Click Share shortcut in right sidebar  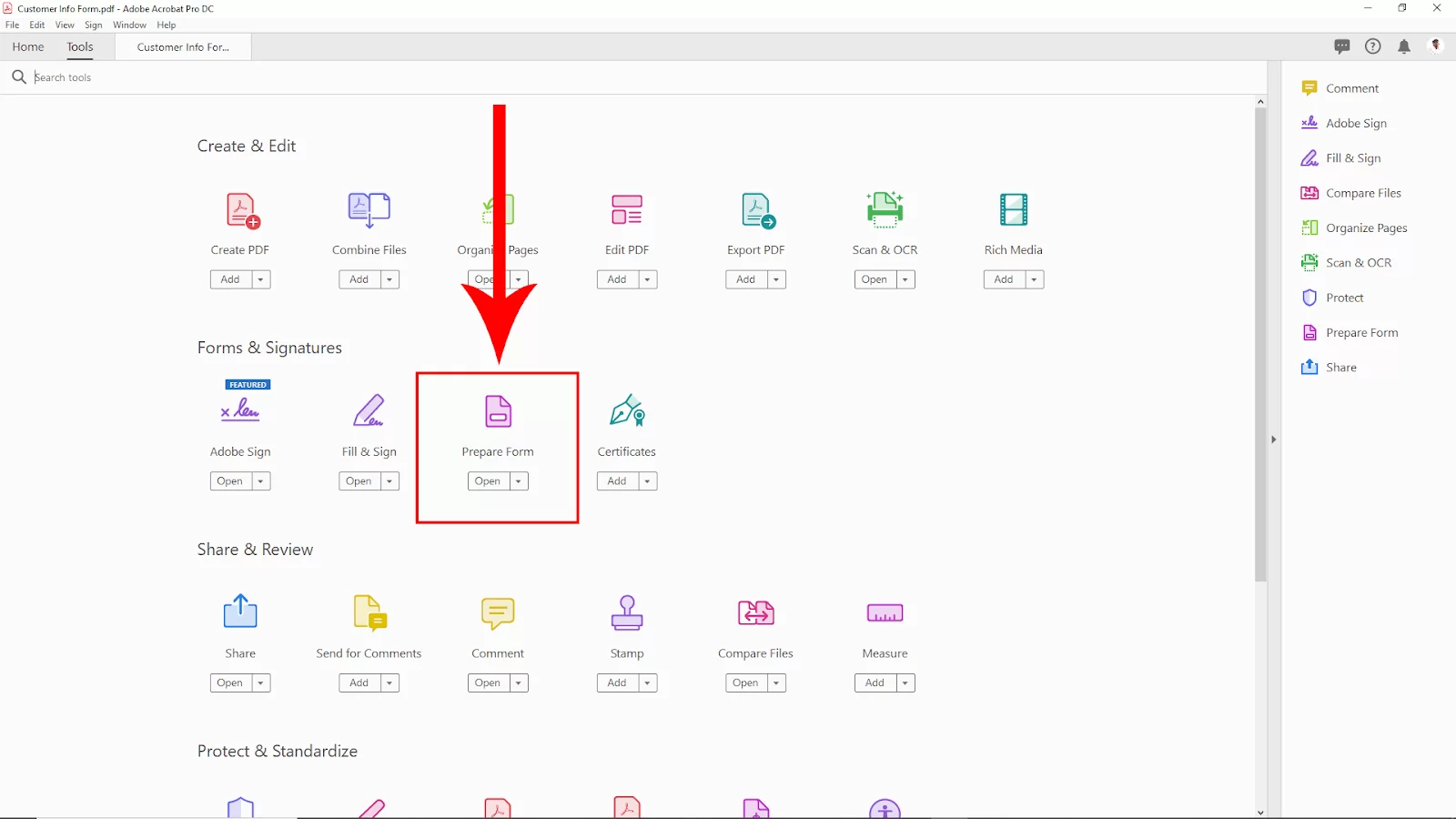coord(1330,367)
